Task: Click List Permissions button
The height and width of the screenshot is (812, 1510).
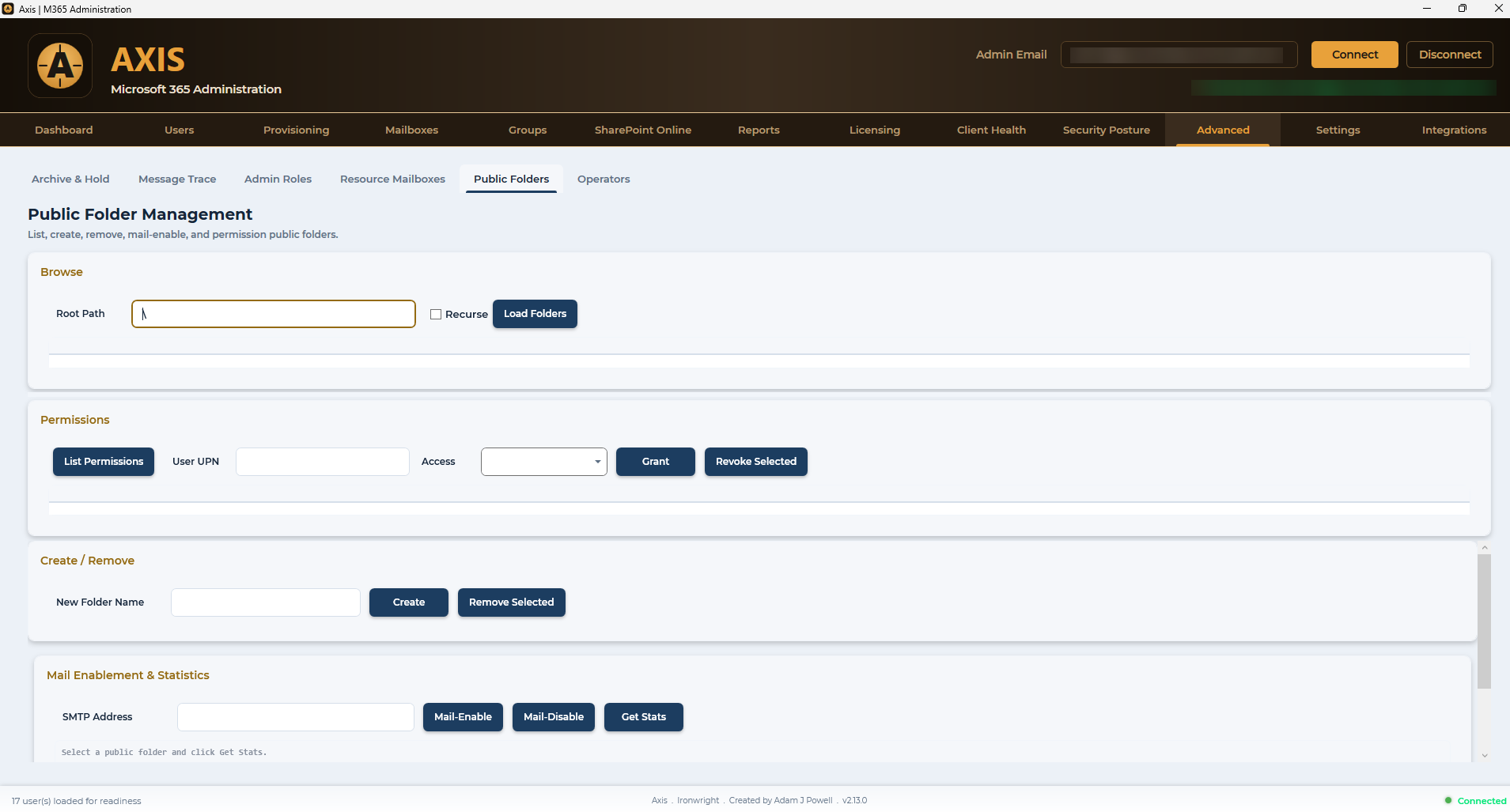Action: 104,462
